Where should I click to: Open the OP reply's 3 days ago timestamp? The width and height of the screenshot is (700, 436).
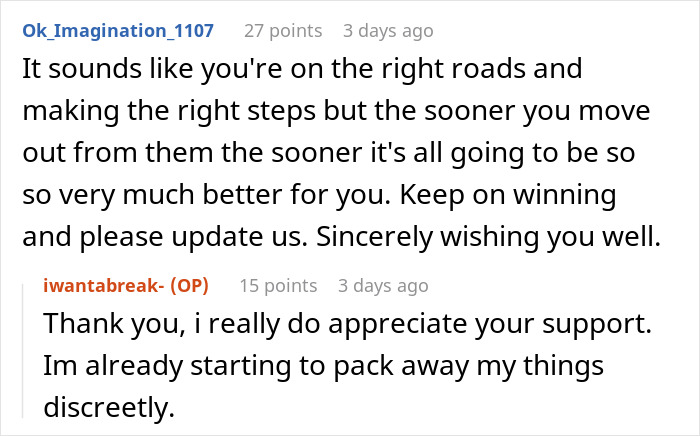pos(383,286)
